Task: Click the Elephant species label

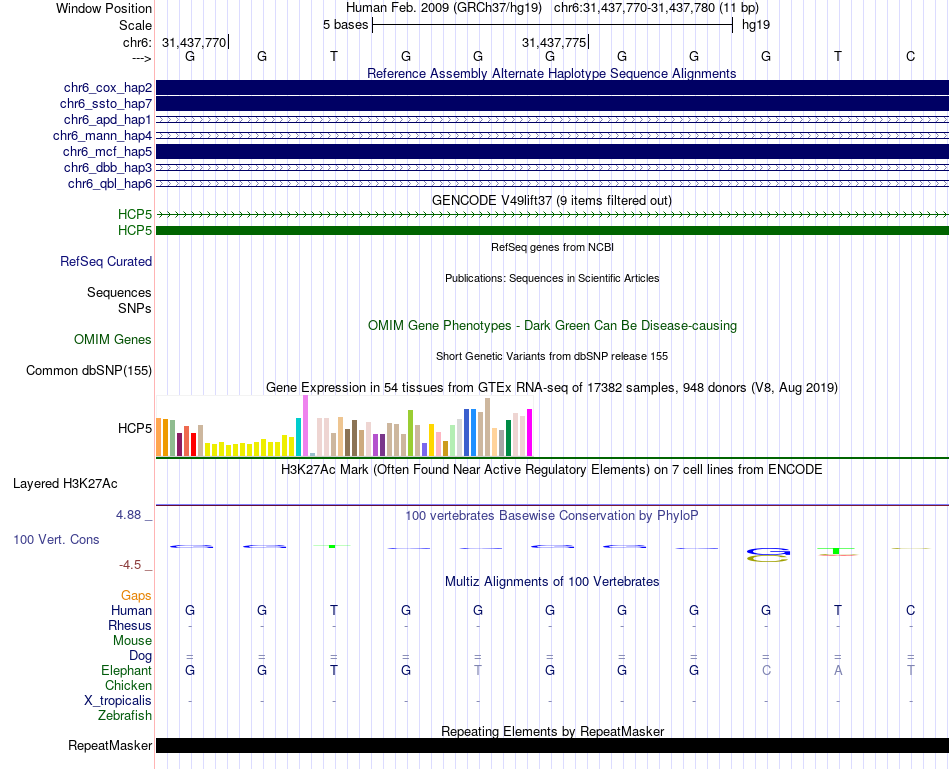Action: (x=127, y=670)
